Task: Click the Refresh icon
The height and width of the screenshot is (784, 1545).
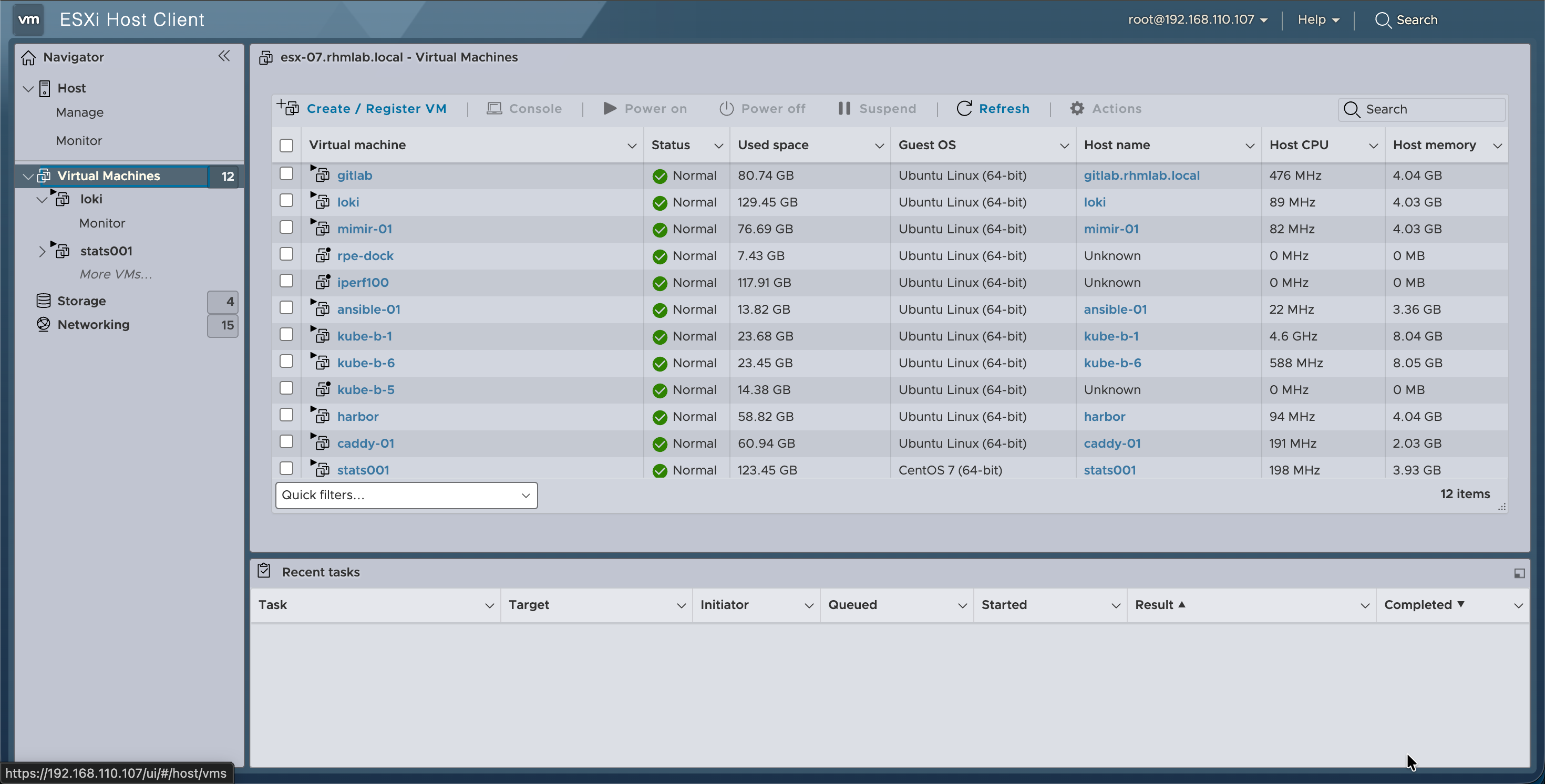Action: point(964,109)
